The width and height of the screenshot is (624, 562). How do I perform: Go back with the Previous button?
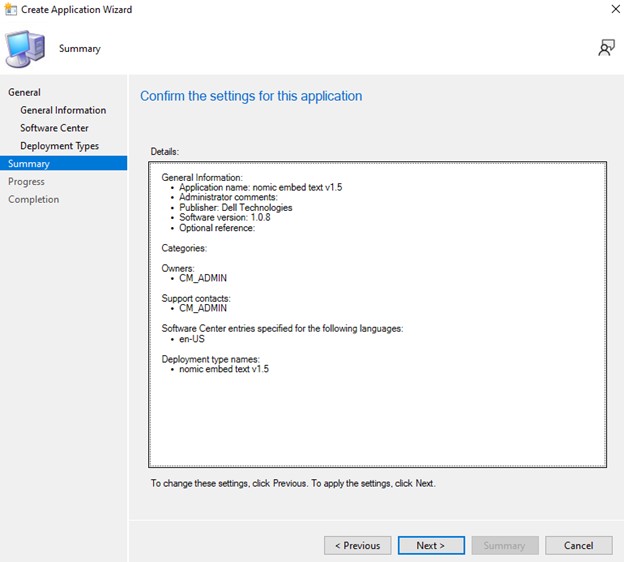[357, 545]
